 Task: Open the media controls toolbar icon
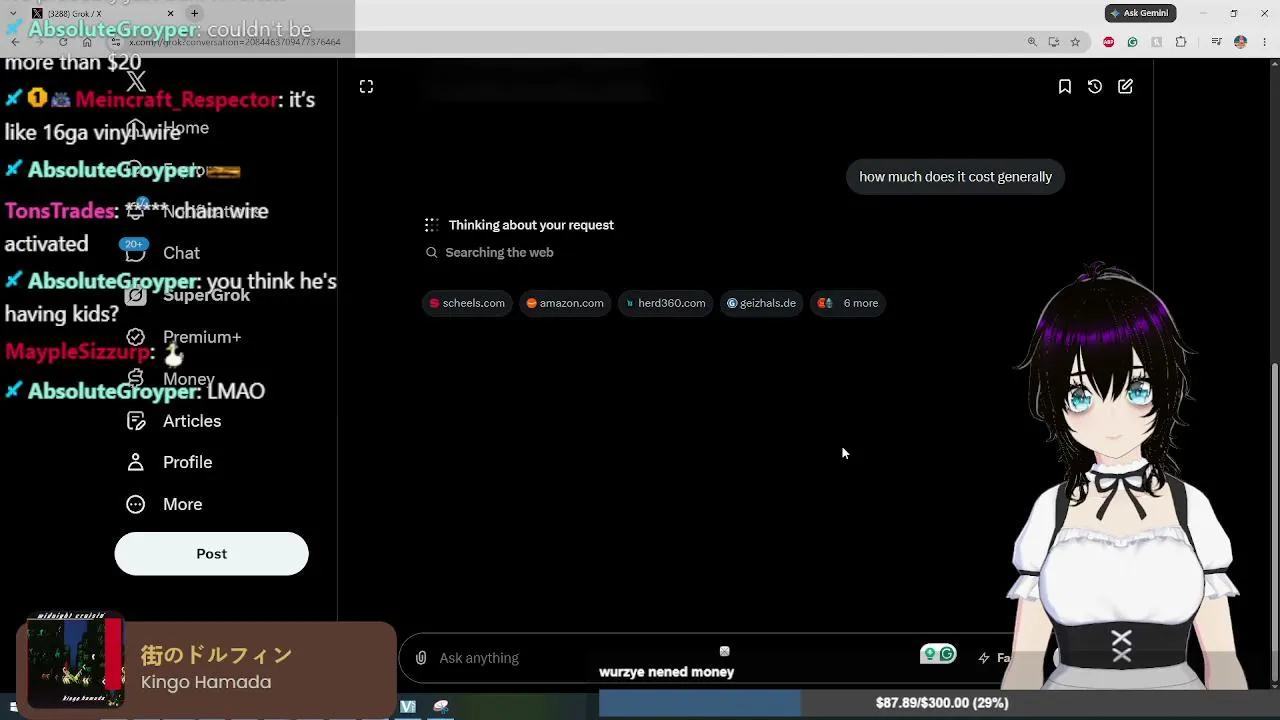(1216, 42)
